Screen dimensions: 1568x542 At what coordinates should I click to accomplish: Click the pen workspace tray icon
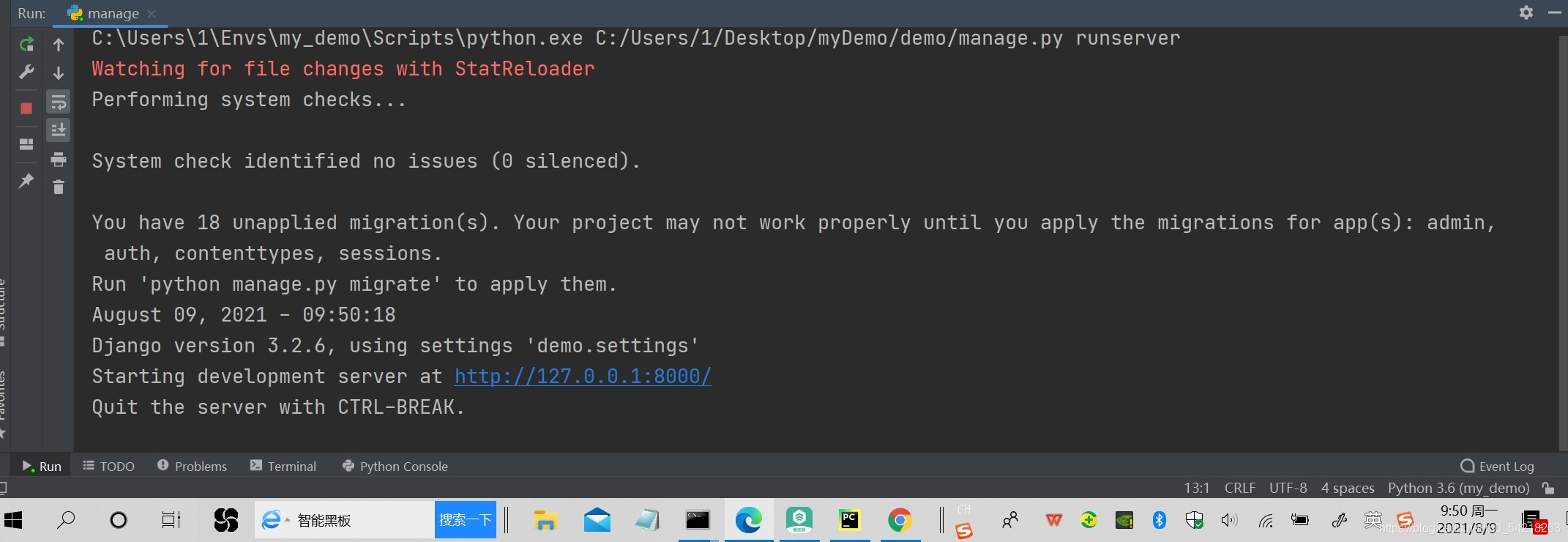pos(1340,521)
